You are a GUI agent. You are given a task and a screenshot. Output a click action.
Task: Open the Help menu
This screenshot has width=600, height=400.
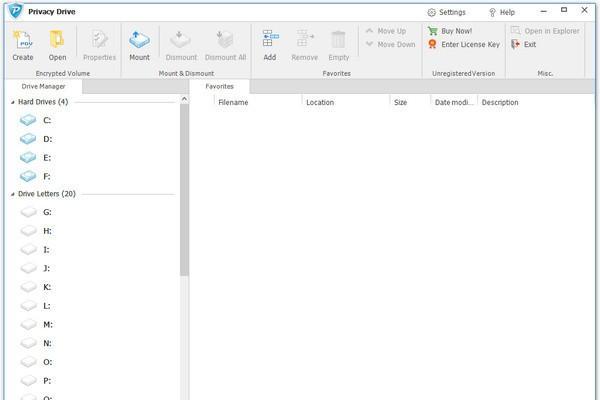tap(502, 13)
